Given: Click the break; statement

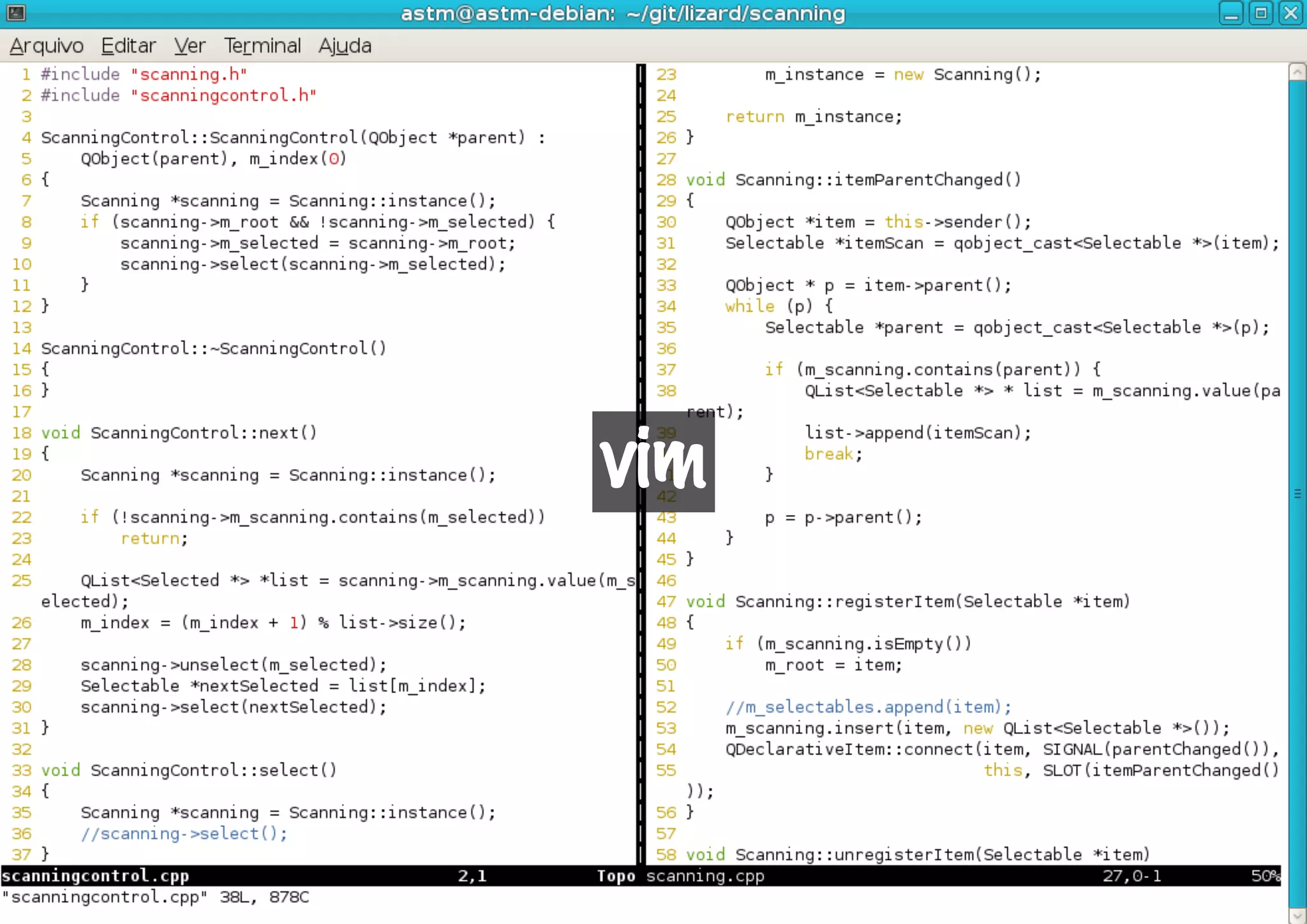Looking at the screenshot, I should (833, 454).
